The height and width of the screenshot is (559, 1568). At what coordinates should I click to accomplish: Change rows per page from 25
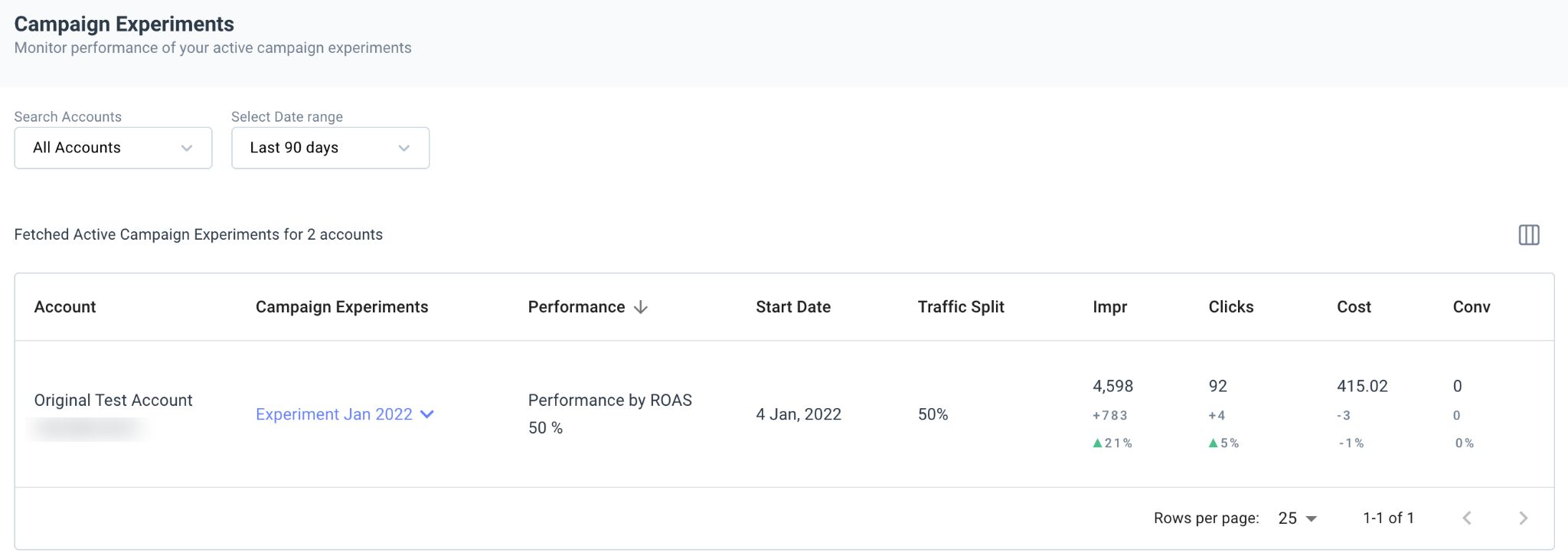point(1298,518)
